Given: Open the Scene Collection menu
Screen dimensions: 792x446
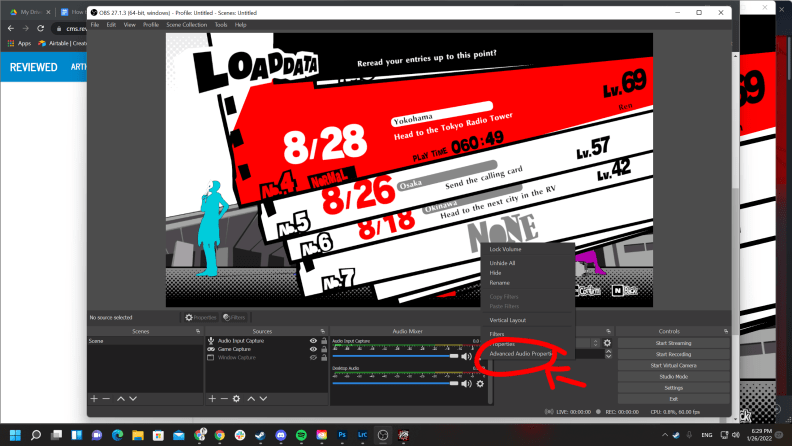Looking at the screenshot, I should [x=187, y=25].
